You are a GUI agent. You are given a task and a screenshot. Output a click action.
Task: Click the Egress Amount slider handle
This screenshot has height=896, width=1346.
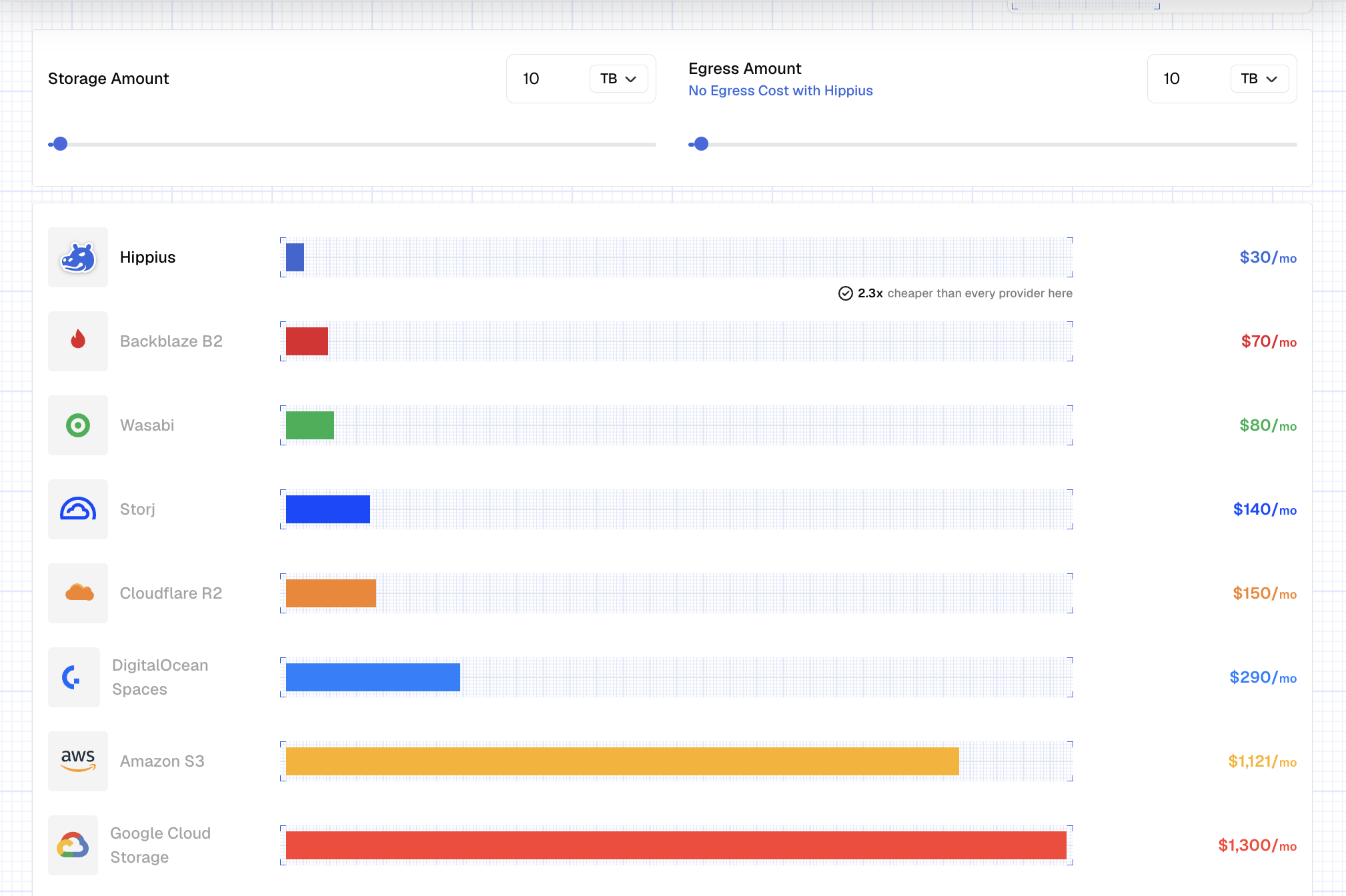click(701, 144)
